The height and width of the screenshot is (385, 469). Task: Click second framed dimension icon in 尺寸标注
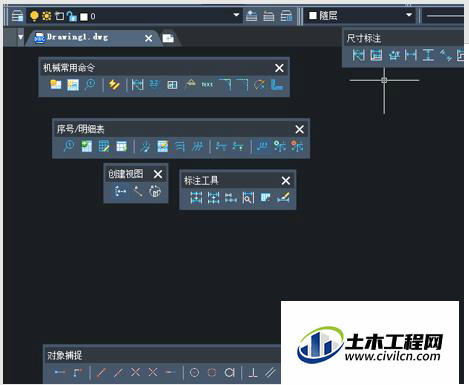click(x=376, y=55)
